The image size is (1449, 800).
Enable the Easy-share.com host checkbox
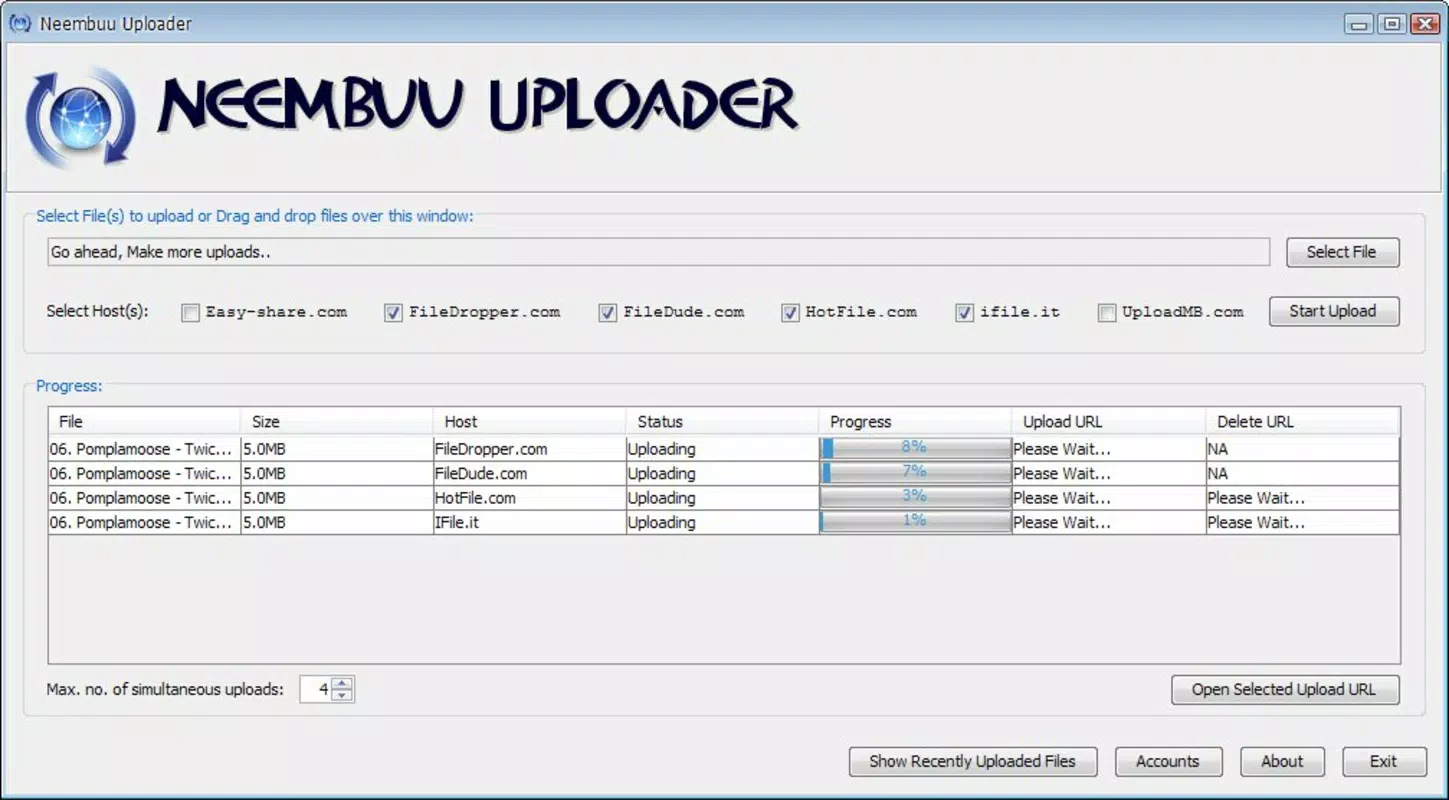coord(190,313)
